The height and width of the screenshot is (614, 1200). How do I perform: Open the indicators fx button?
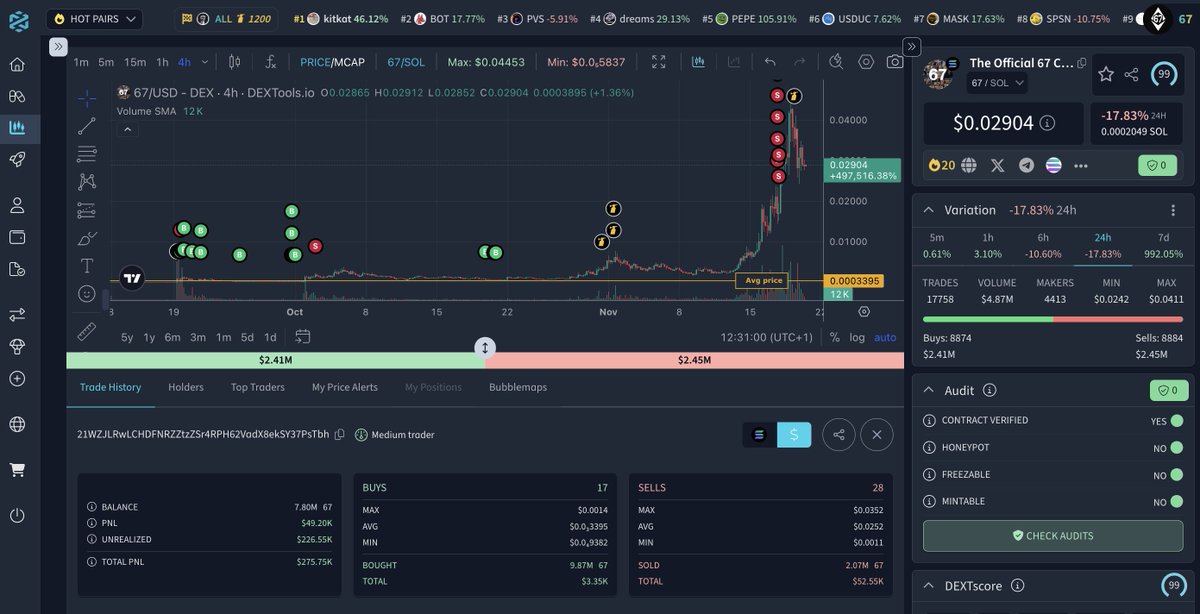tap(270, 62)
